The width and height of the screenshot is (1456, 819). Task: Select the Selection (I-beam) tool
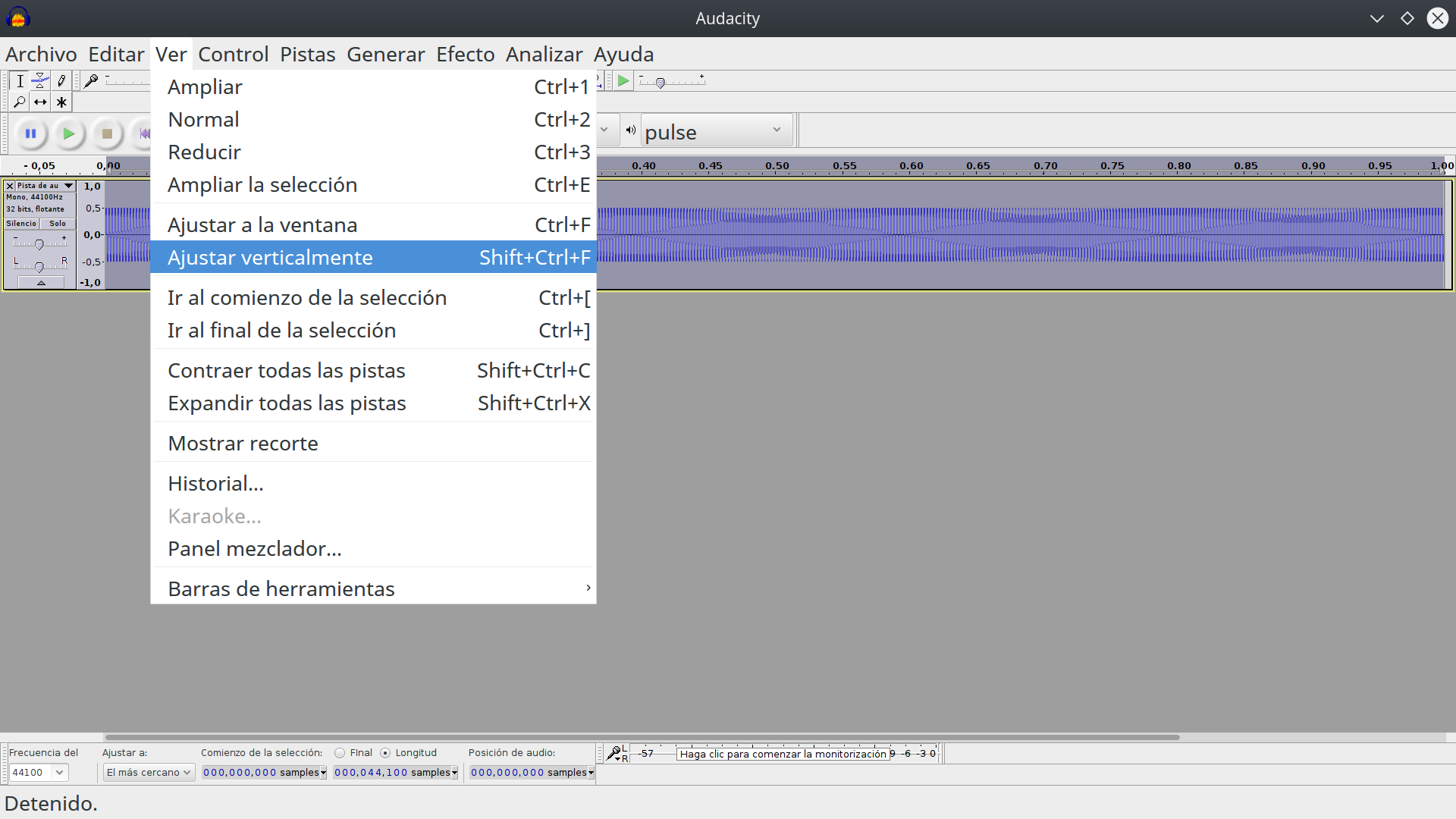coord(20,81)
